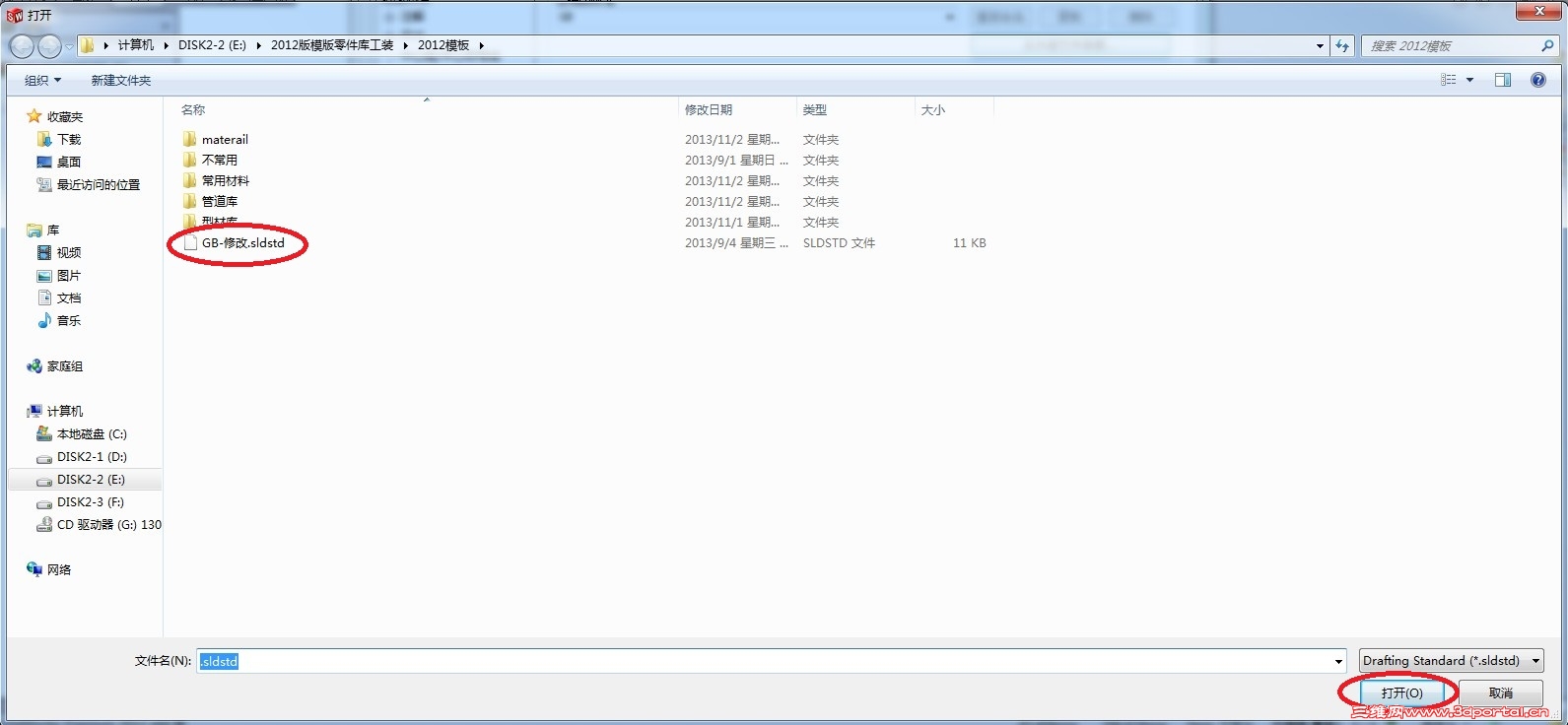Select DISK2-3 (F:) in navigation pane
The image size is (1568, 725).
[91, 501]
